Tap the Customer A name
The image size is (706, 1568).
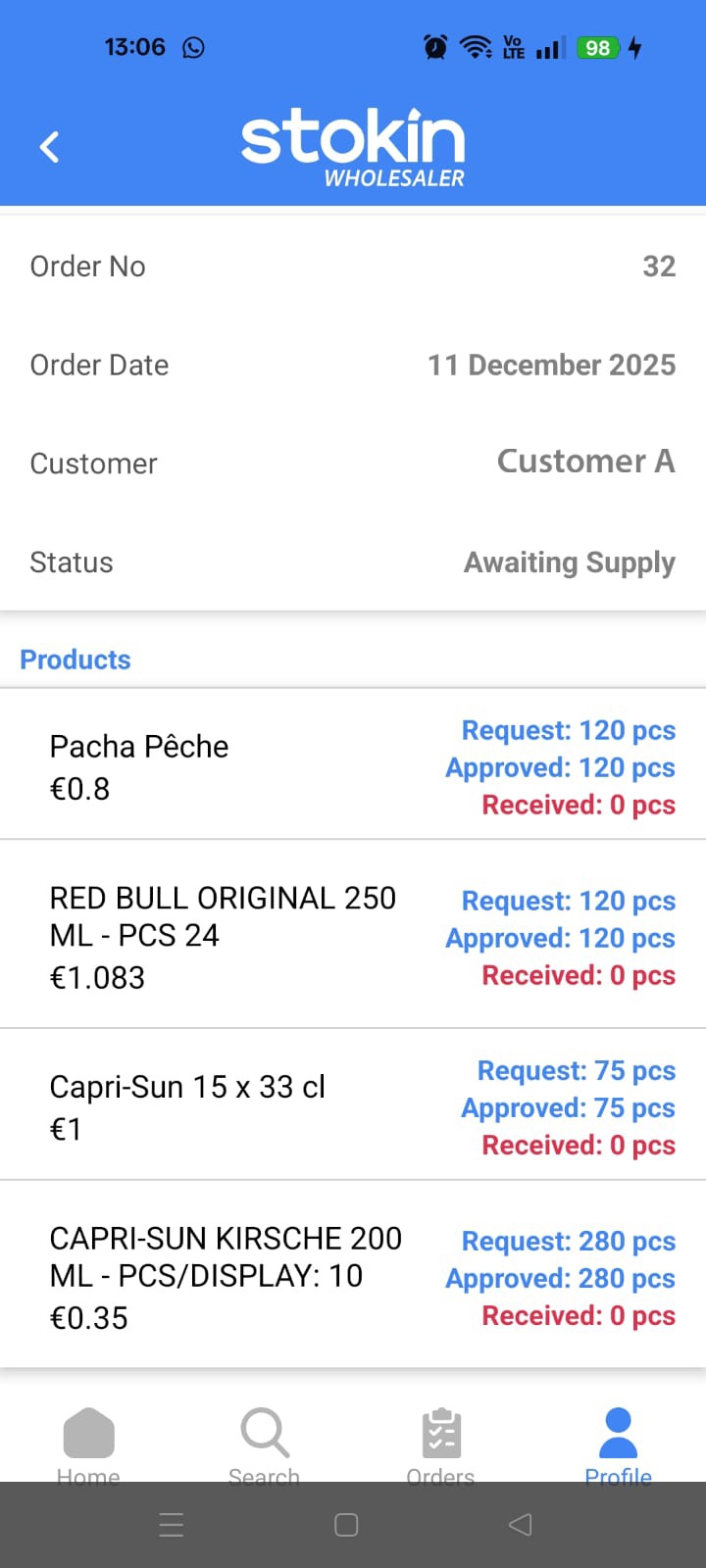tap(585, 462)
